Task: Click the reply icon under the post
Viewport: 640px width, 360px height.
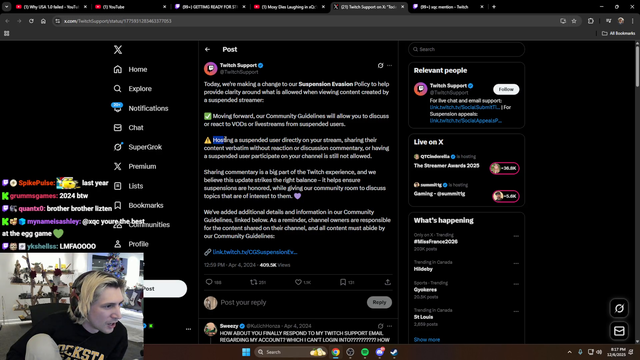Action: (x=209, y=282)
